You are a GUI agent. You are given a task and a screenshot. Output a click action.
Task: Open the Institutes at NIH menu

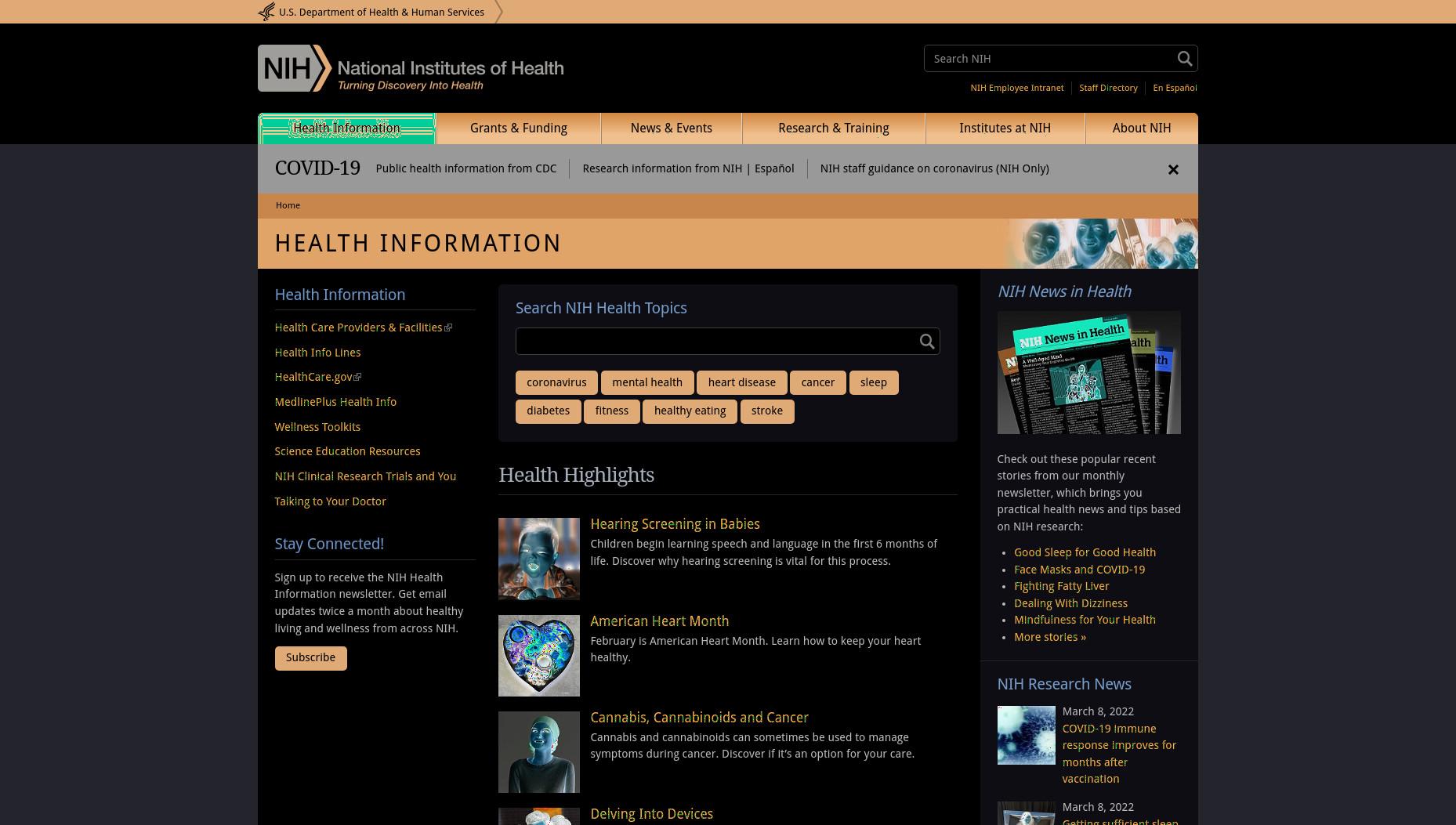1005,128
